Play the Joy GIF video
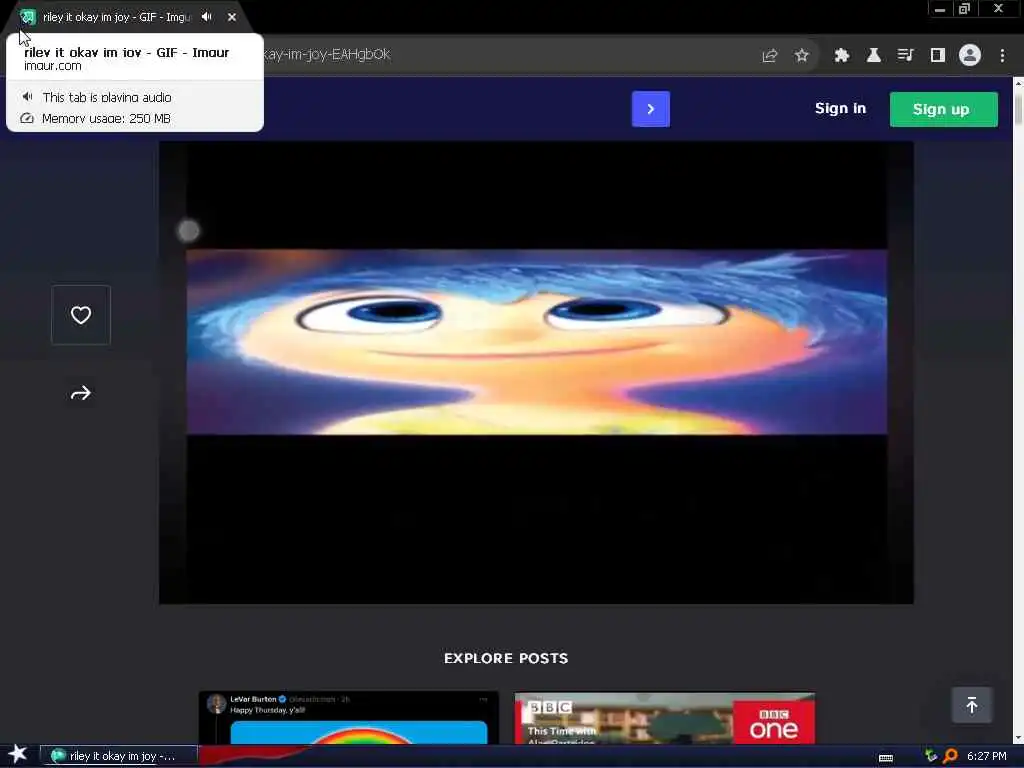Screen dimensions: 1024x768 [x=536, y=372]
